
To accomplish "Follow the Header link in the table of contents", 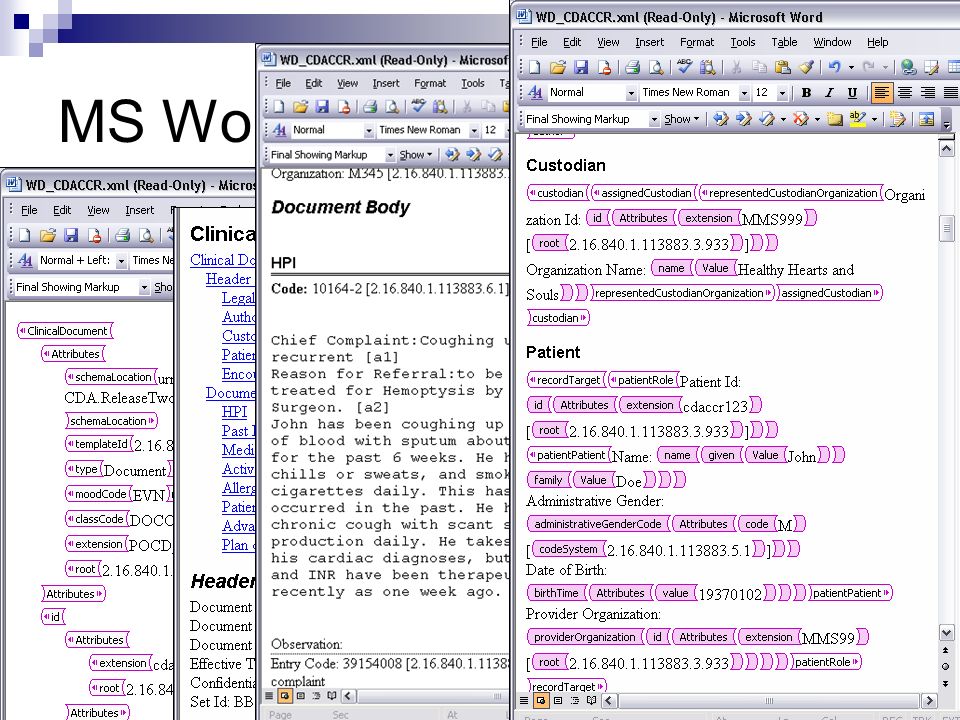I will click(x=228, y=279).
